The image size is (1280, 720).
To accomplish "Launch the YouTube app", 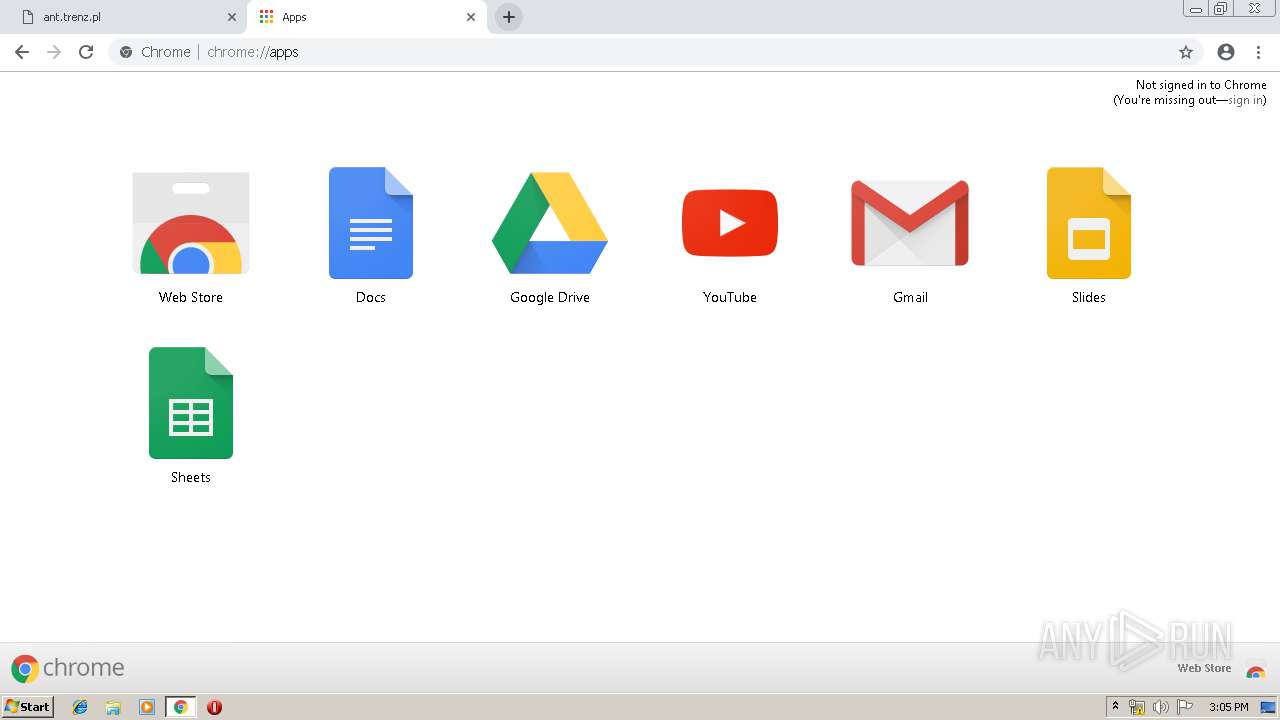I will [730, 238].
